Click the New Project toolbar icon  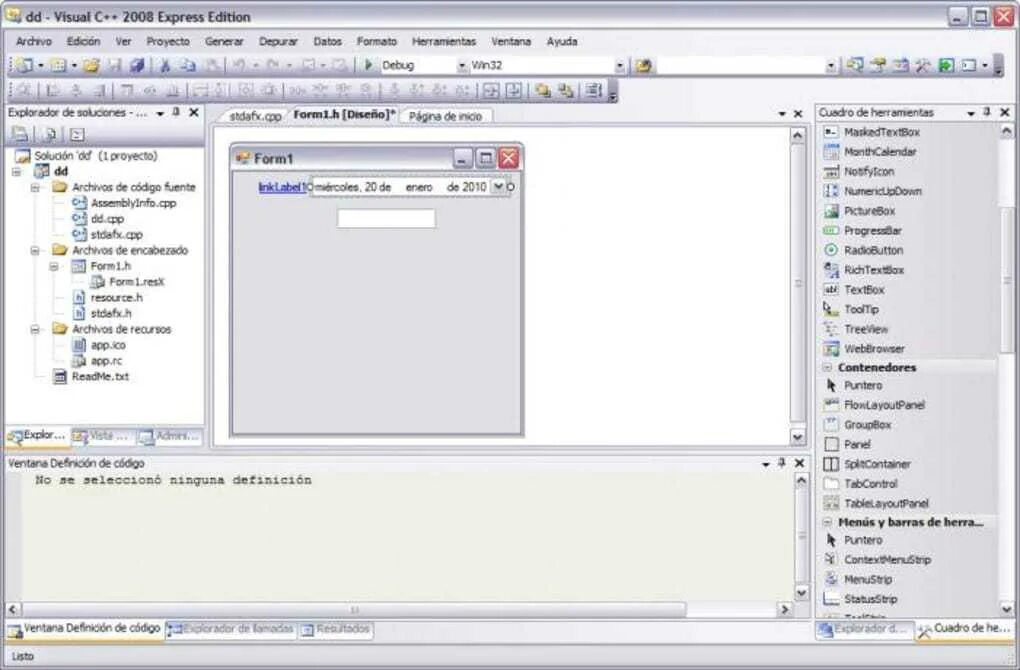(x=23, y=65)
